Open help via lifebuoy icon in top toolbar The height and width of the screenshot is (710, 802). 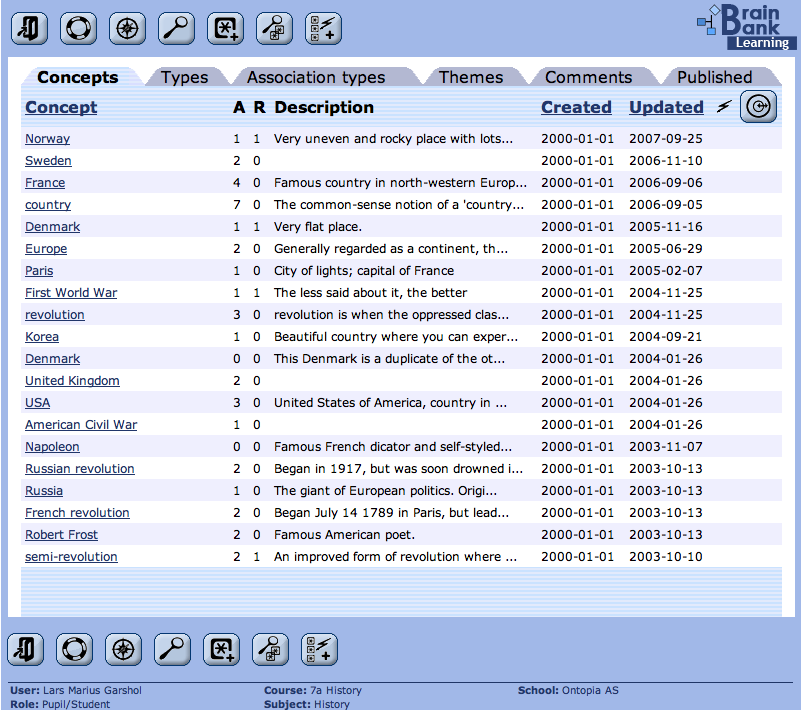(x=78, y=28)
